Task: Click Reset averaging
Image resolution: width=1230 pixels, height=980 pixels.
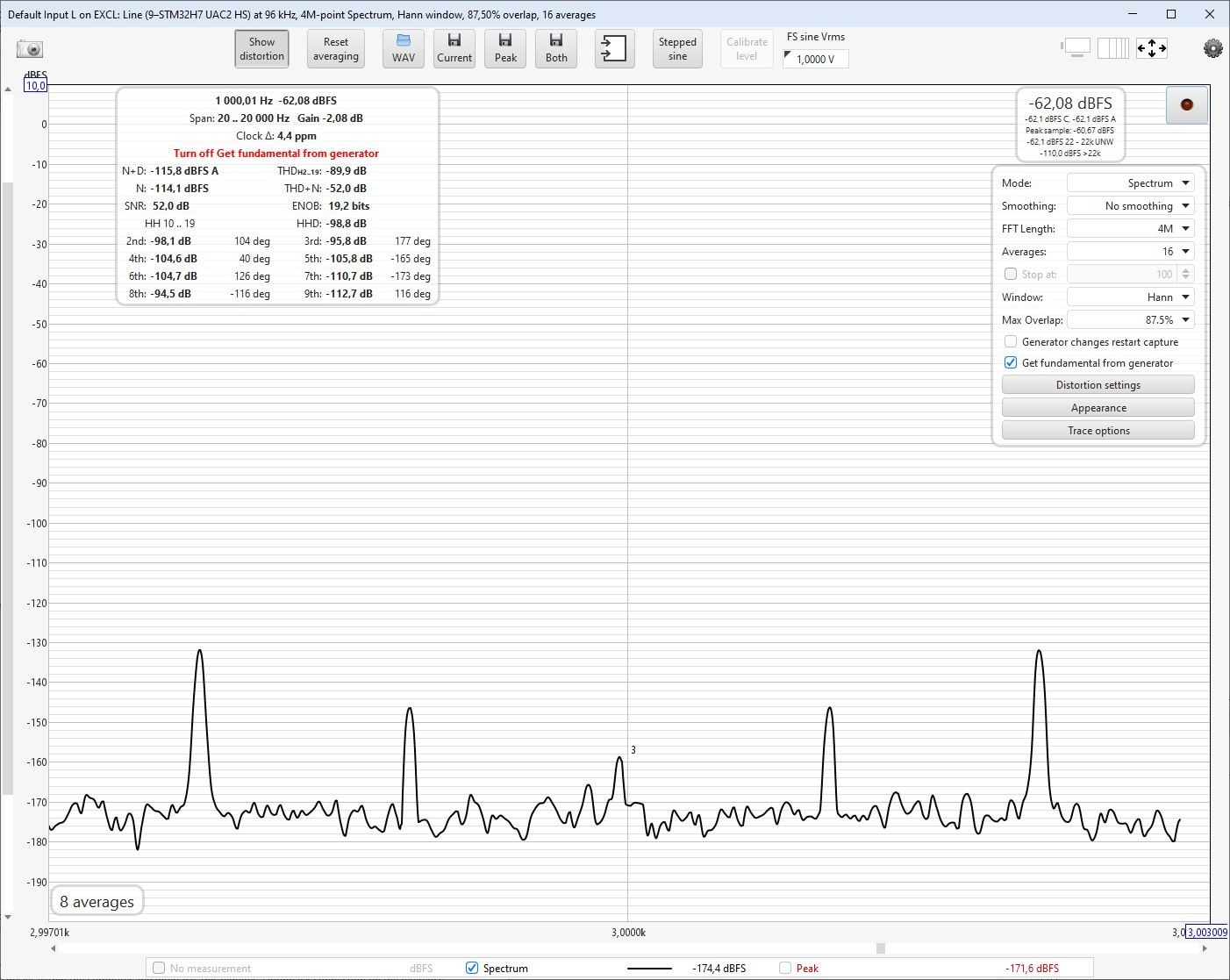Action: [x=336, y=49]
